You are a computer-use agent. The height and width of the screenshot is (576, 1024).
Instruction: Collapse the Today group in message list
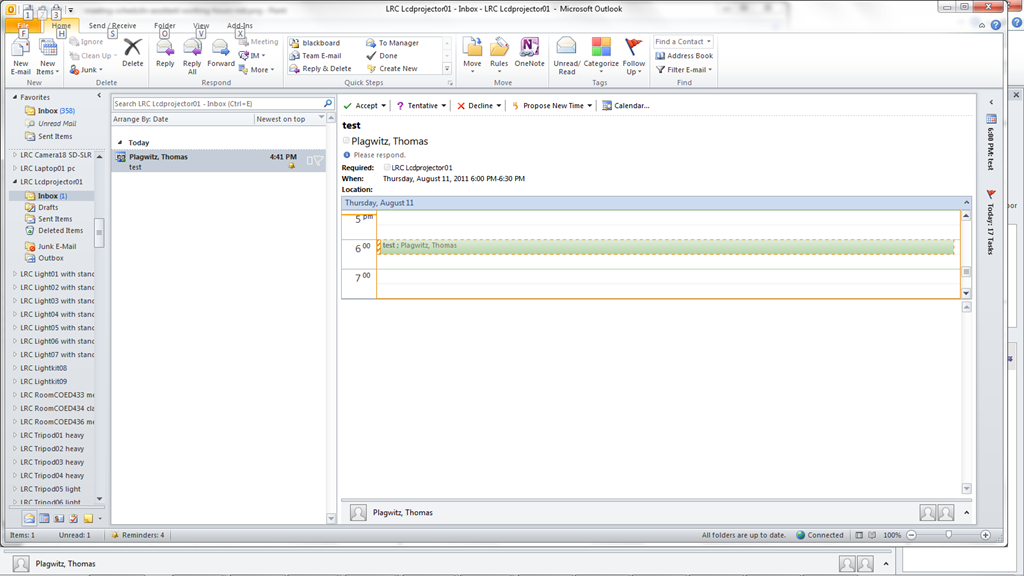pos(120,143)
